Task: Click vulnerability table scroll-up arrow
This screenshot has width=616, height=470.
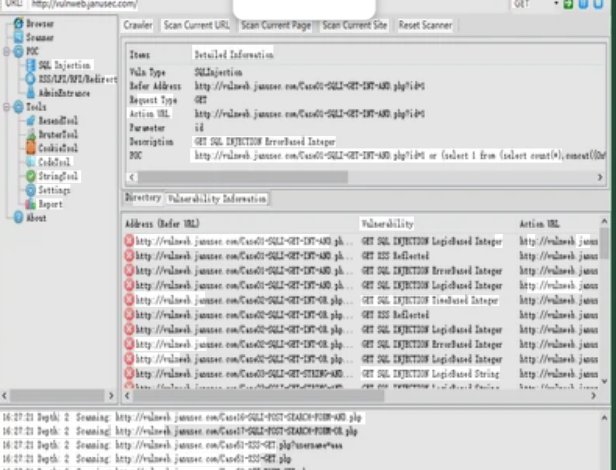Action: coord(604,221)
